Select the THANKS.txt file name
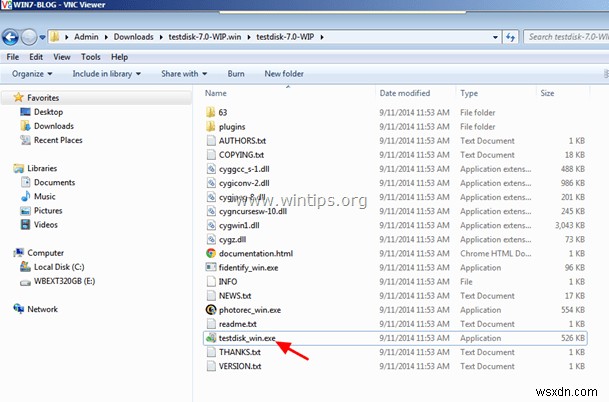The image size is (609, 402). (x=240, y=352)
